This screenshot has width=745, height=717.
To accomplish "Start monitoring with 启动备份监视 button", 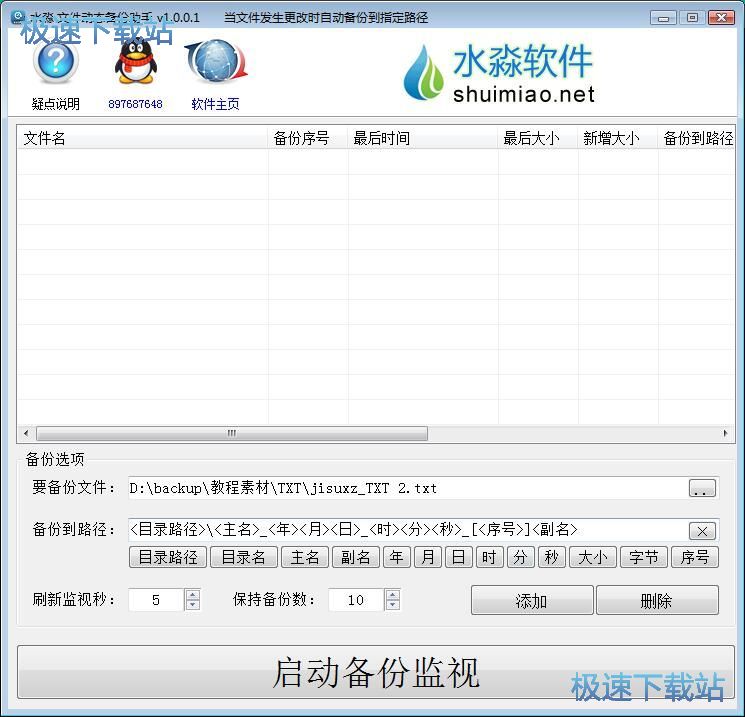I will [x=376, y=672].
